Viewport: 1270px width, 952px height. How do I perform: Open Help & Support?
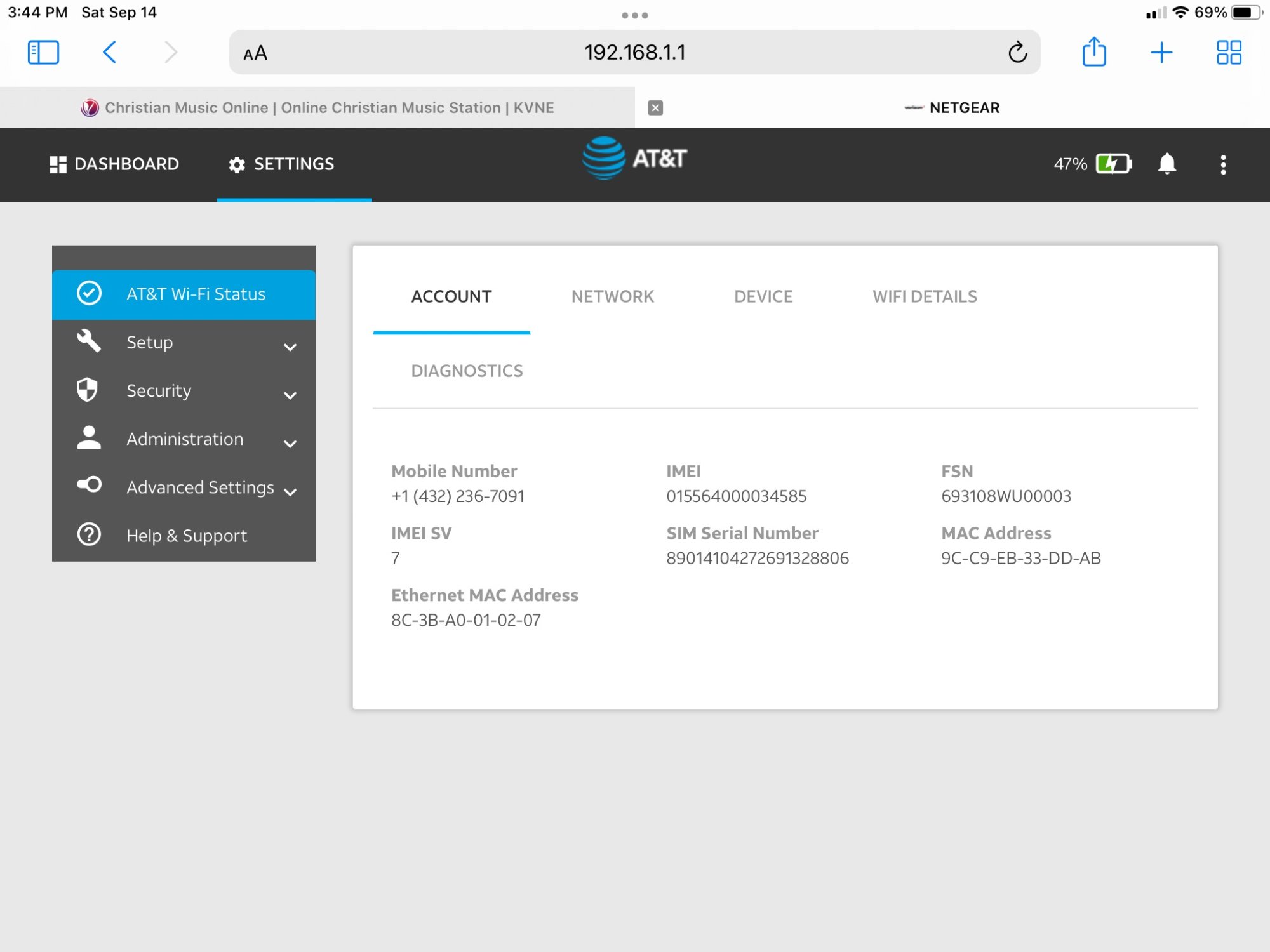[x=186, y=535]
